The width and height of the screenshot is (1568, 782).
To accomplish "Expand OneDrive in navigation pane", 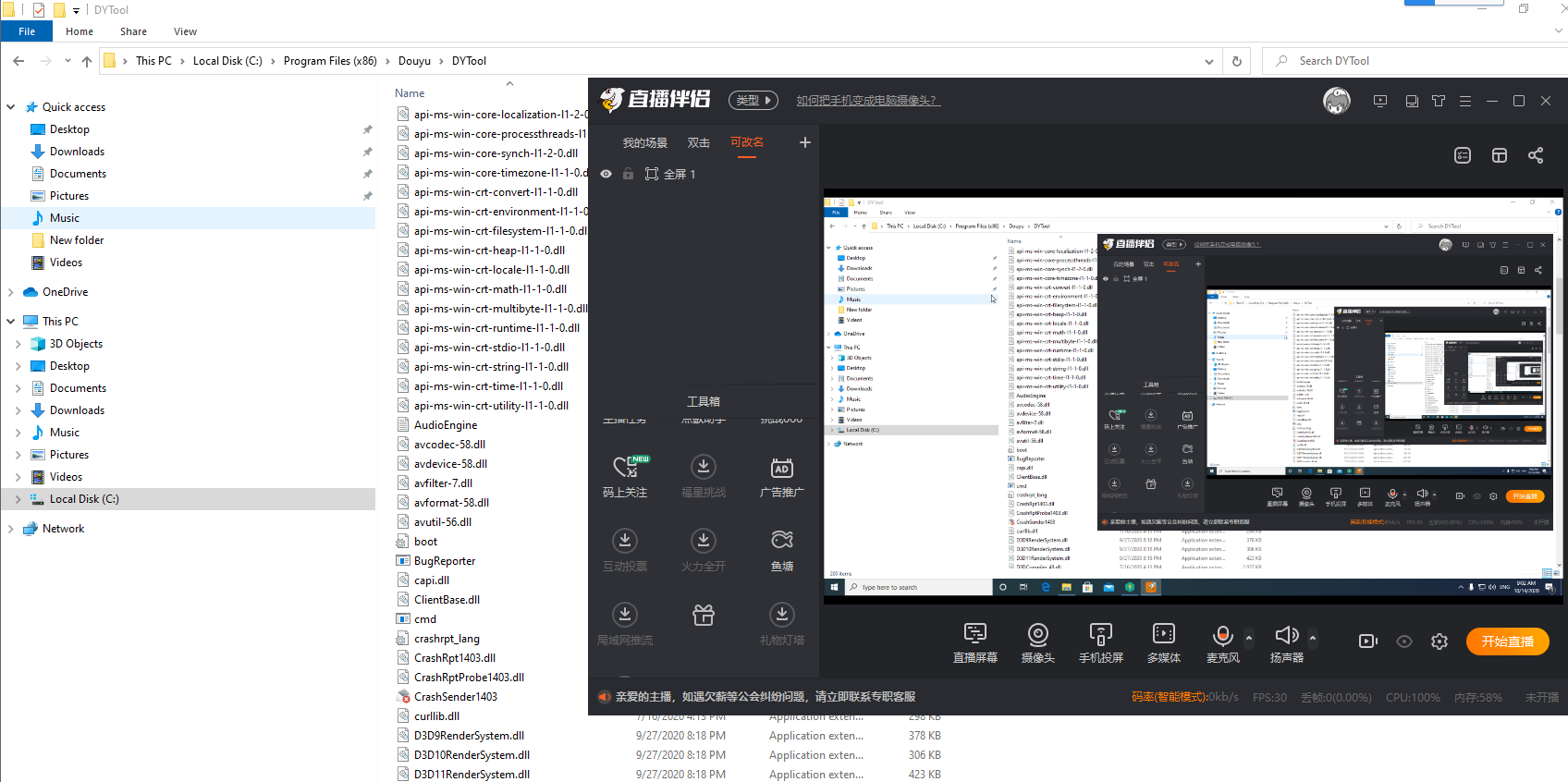I will pyautogui.click(x=11, y=292).
